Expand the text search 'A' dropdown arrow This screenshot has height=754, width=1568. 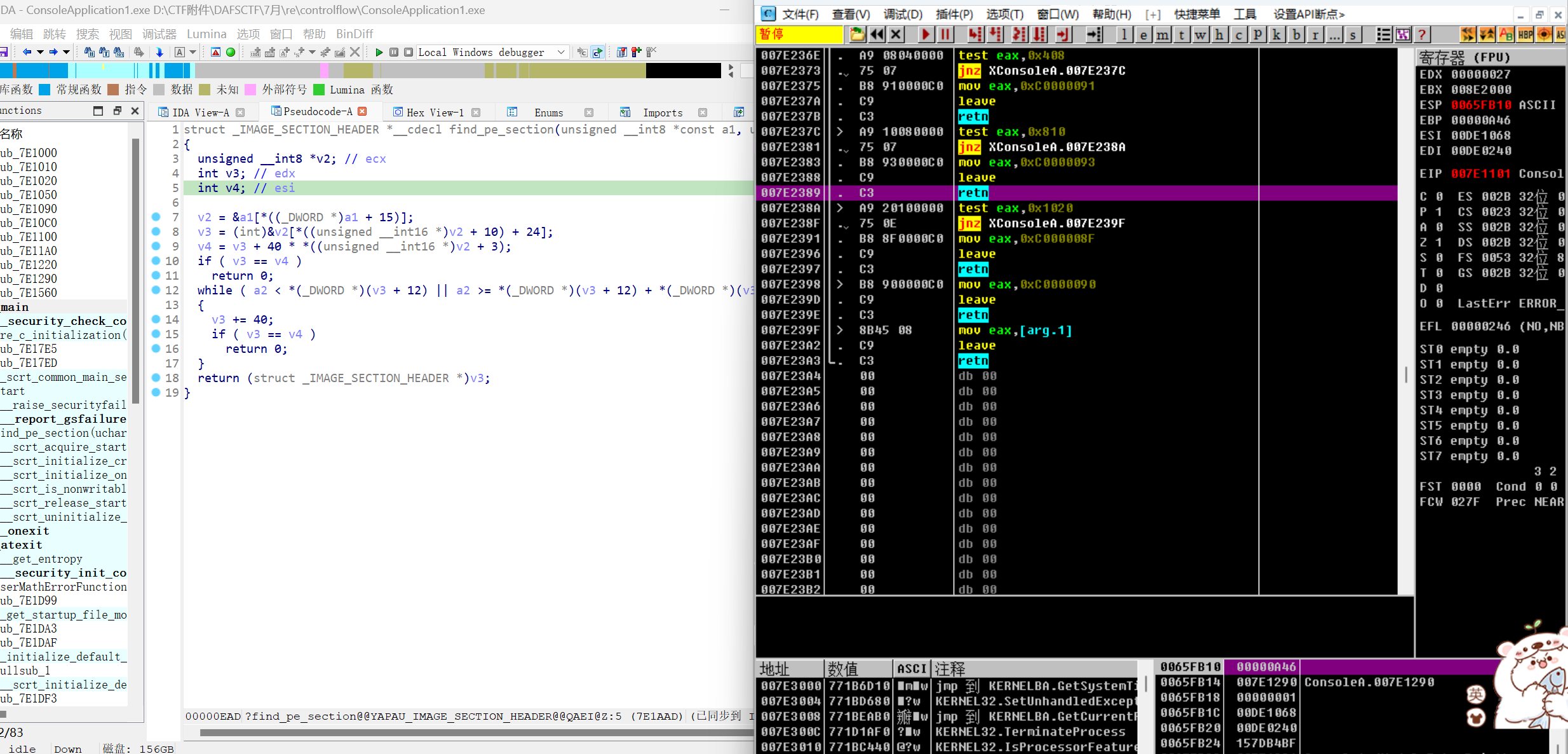tap(193, 52)
